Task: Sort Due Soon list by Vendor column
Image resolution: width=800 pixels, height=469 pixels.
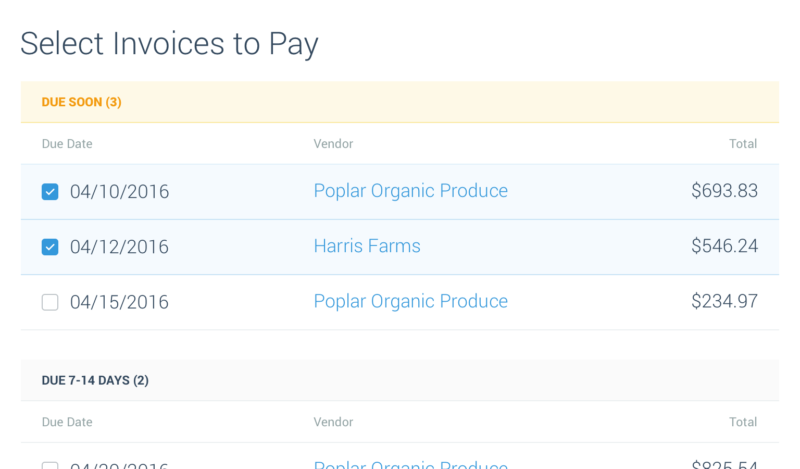Action: coord(333,144)
